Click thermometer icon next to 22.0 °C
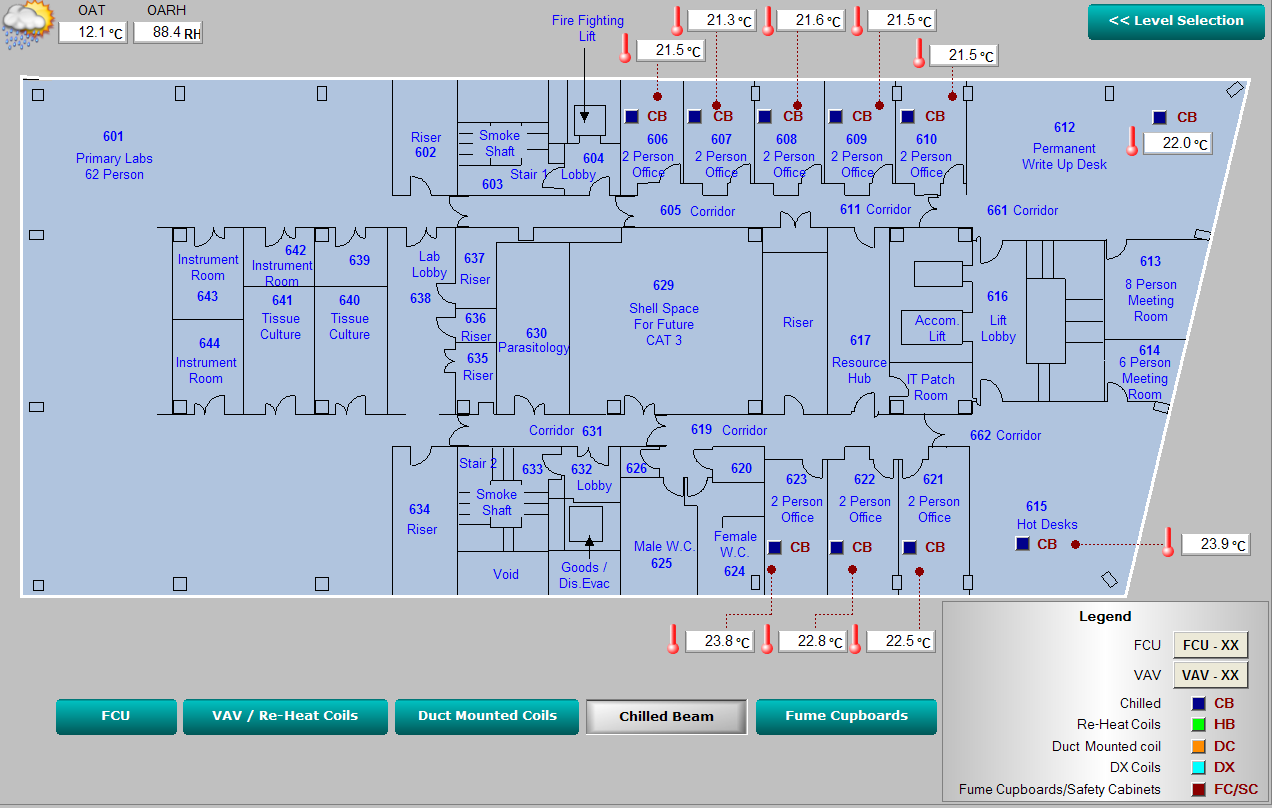This screenshot has width=1272, height=808. 1132,142
